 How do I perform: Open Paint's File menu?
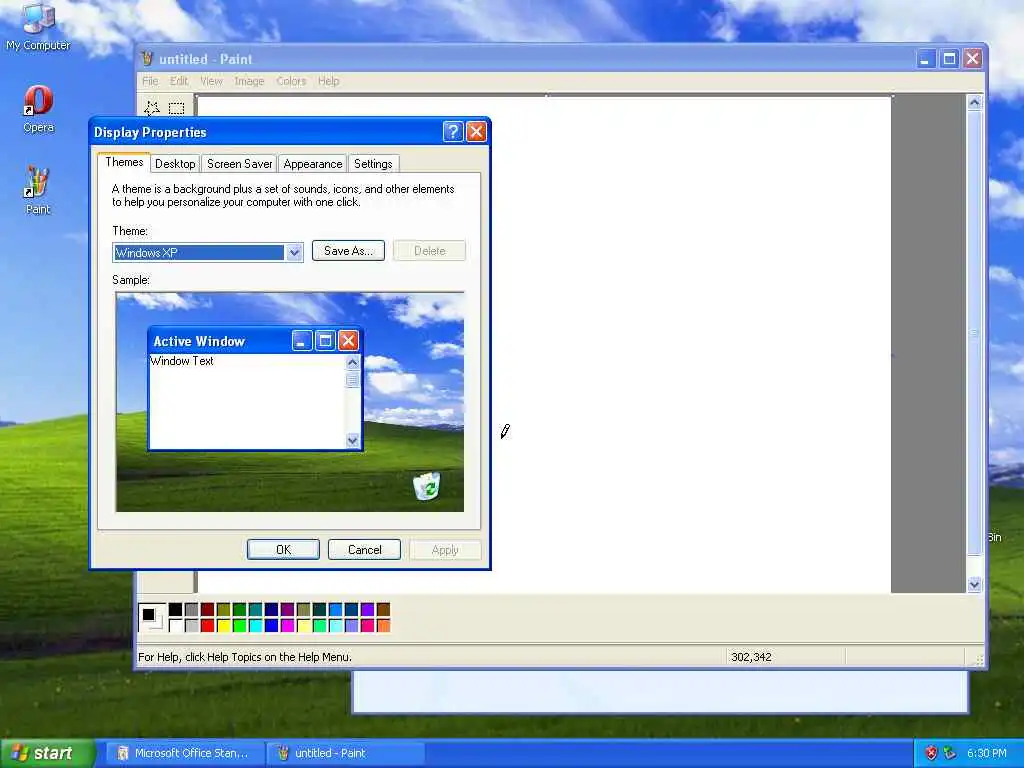click(x=150, y=81)
